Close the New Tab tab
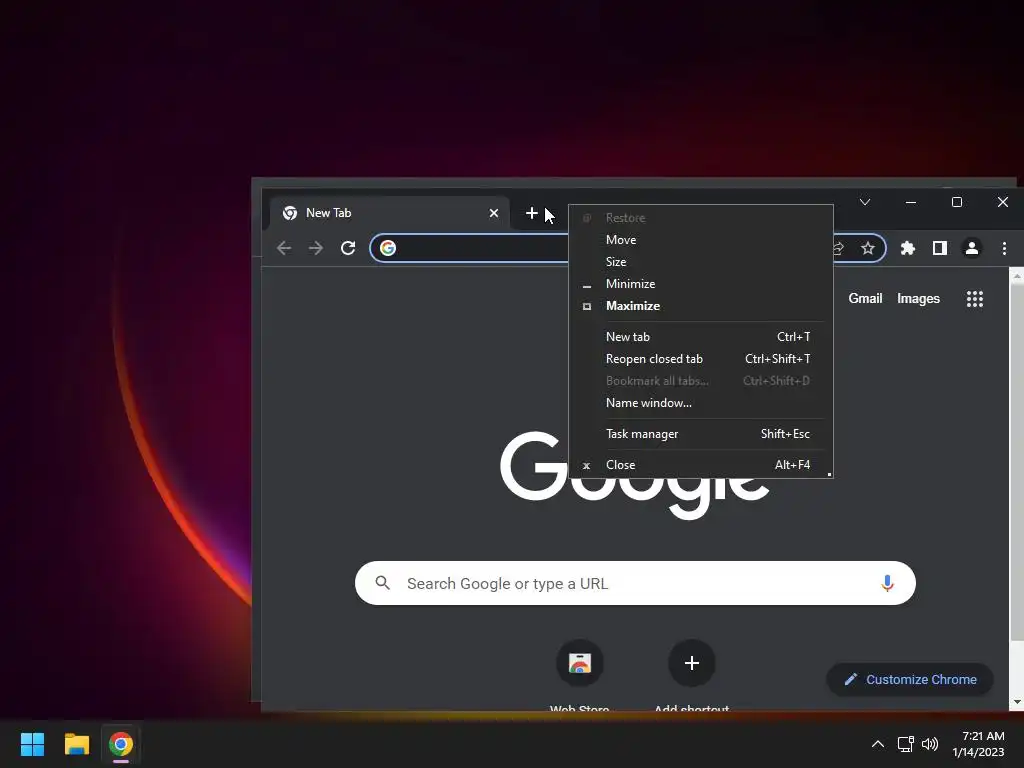The width and height of the screenshot is (1024, 768). coord(494,213)
